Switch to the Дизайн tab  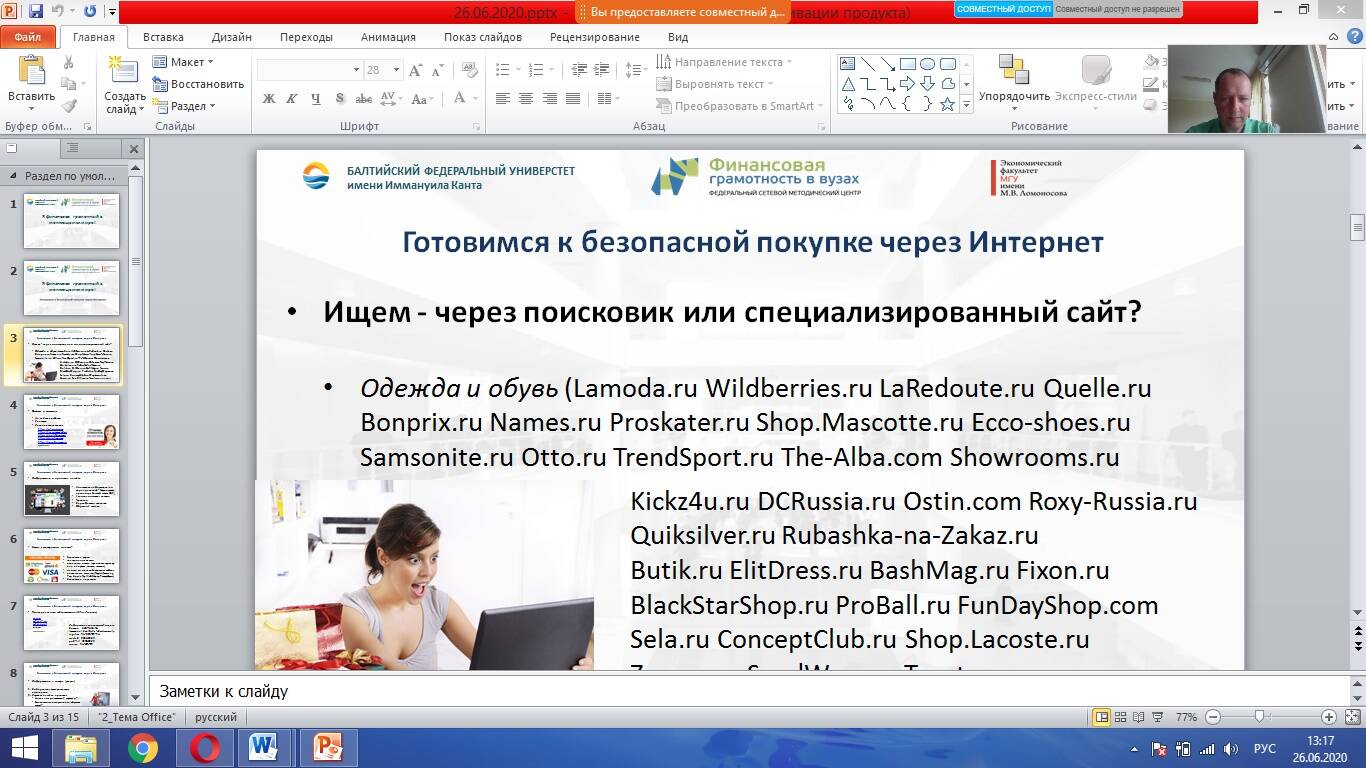coord(232,37)
